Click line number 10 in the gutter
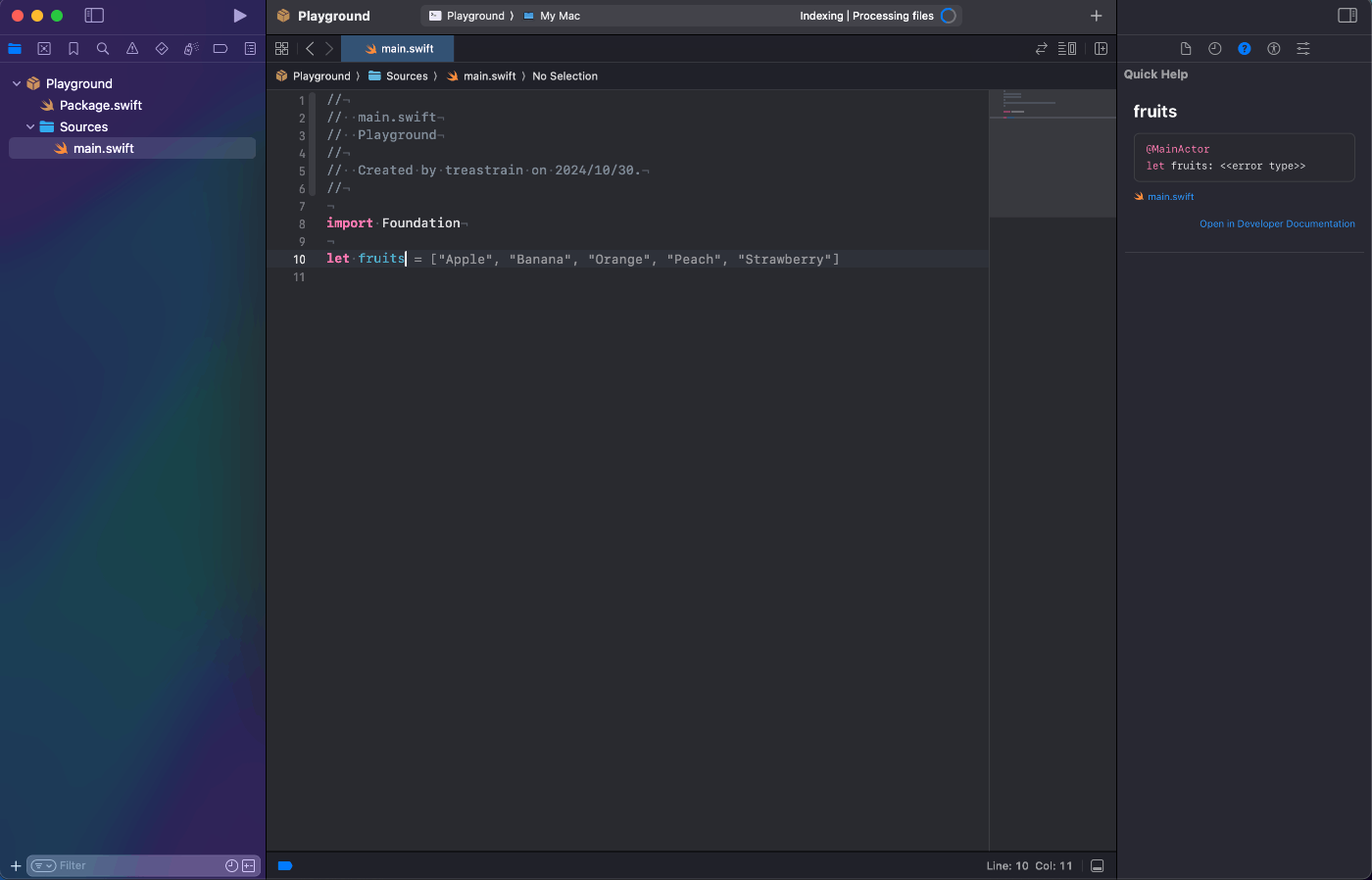 pos(299,259)
